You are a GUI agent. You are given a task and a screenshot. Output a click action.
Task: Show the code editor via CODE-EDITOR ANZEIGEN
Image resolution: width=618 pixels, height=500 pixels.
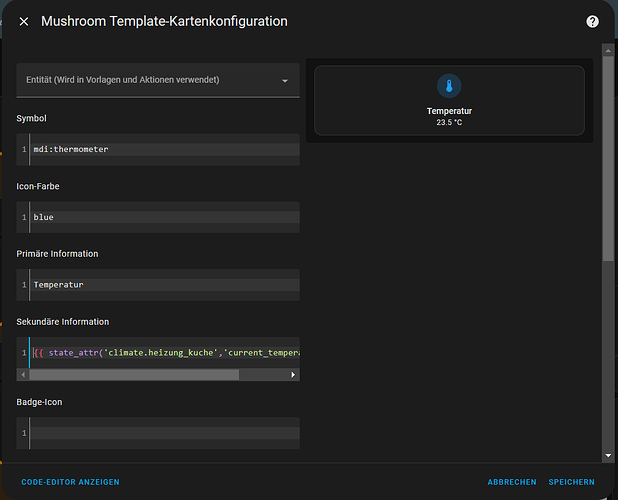click(x=70, y=482)
